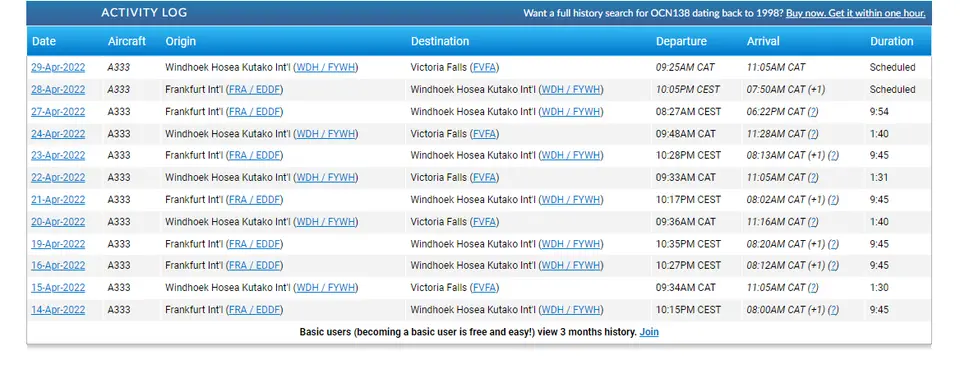Screen dimensions: 960x365
Task: Select the 9:54 duration value
Action: click(879, 111)
